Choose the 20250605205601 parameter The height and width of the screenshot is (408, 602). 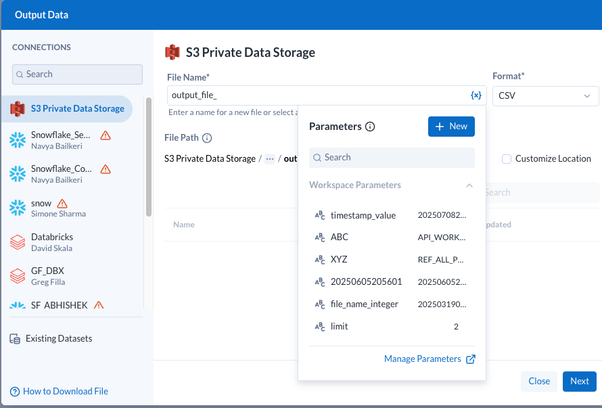(392, 282)
